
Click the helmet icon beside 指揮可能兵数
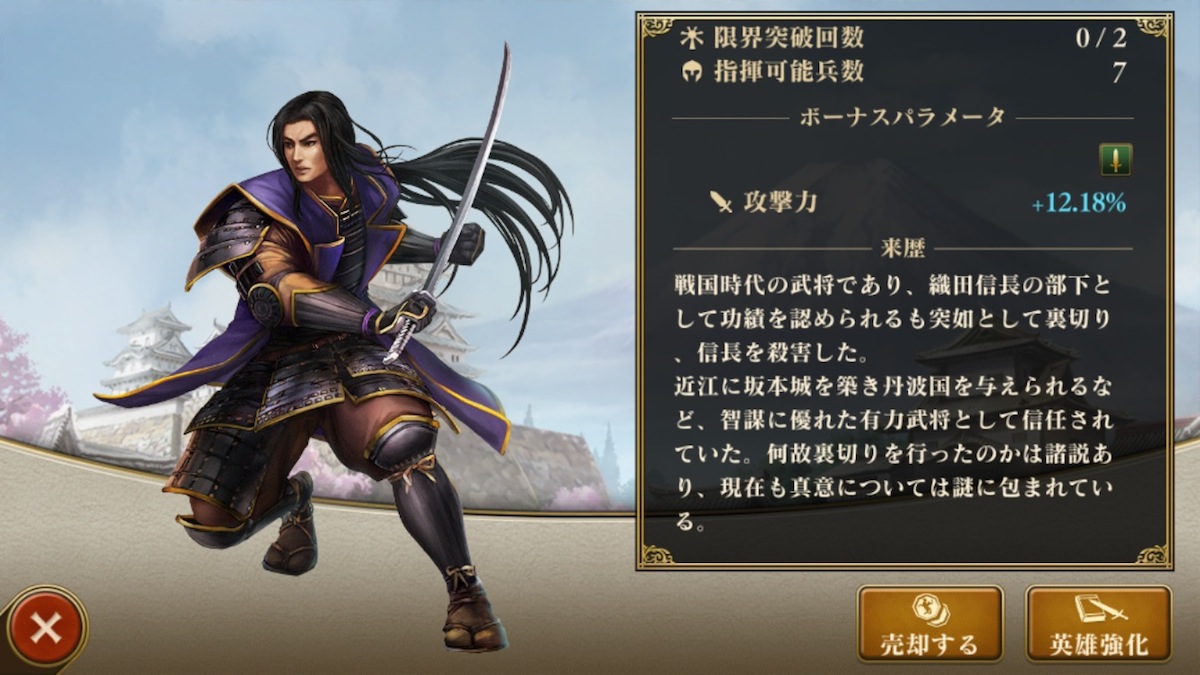(x=691, y=73)
